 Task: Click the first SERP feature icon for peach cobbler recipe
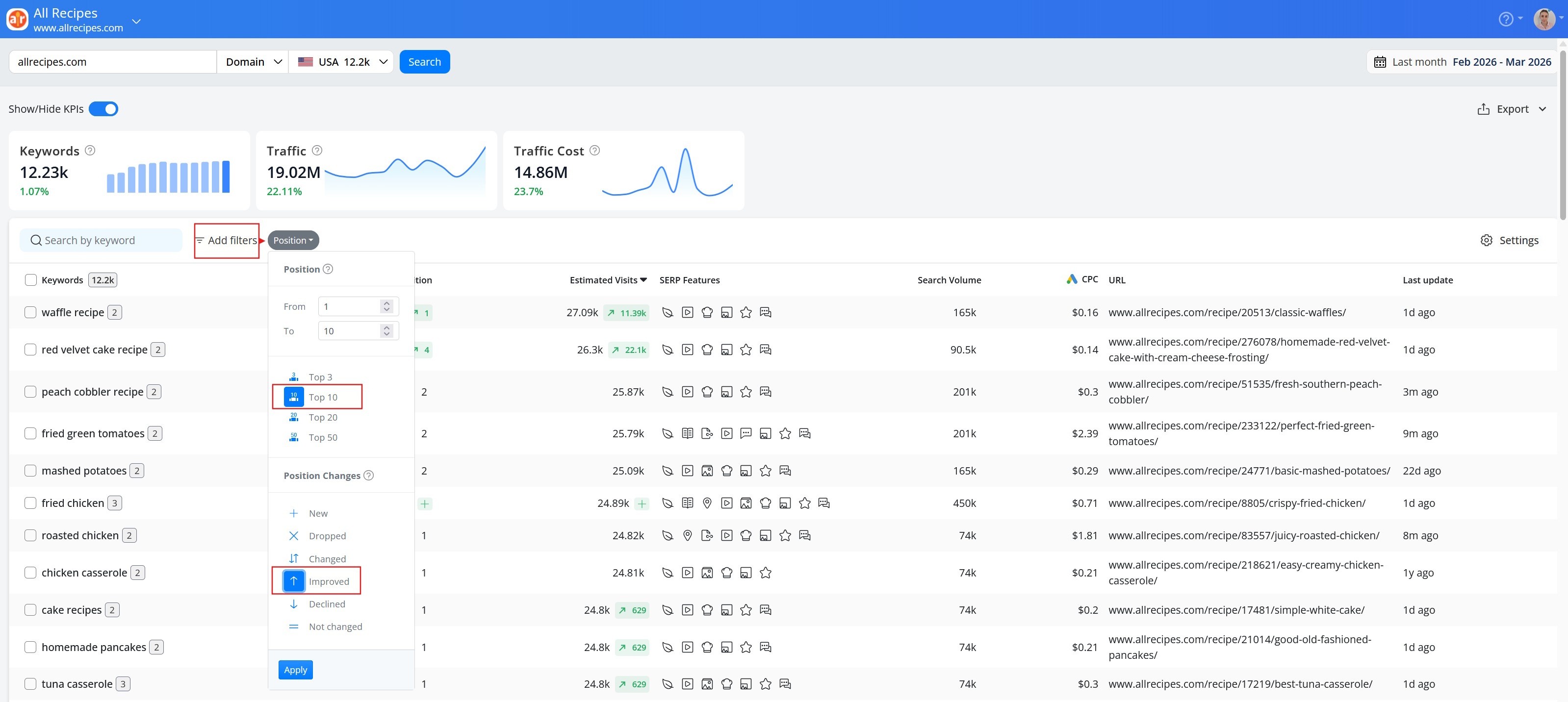coord(668,391)
